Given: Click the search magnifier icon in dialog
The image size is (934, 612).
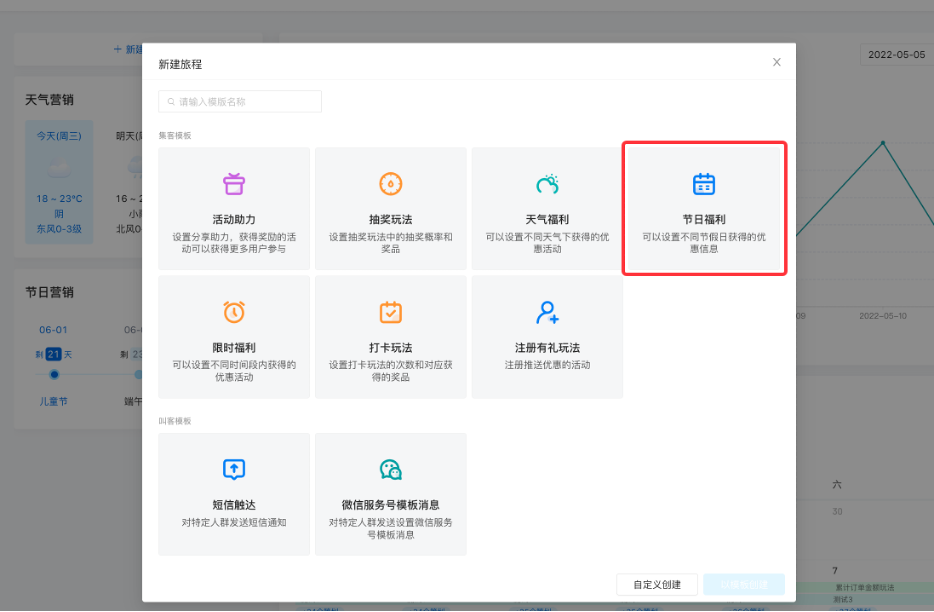Looking at the screenshot, I should pos(171,102).
